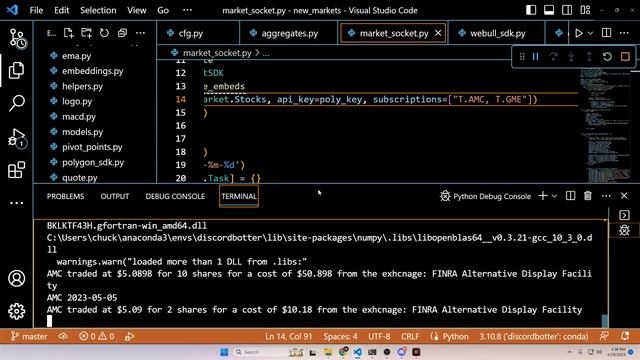This screenshot has width=640, height=360.
Task: Open the File menu
Action: pos(36,10)
